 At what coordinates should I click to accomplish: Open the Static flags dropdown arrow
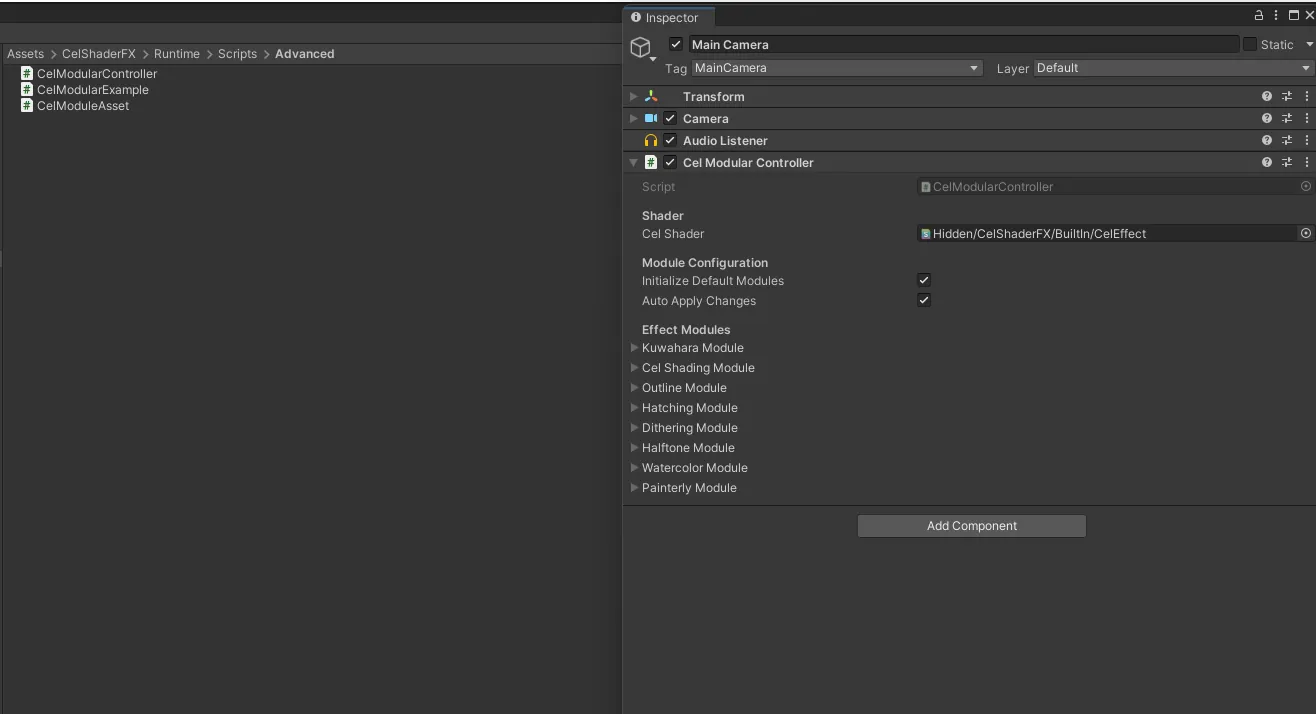[x=1309, y=45]
